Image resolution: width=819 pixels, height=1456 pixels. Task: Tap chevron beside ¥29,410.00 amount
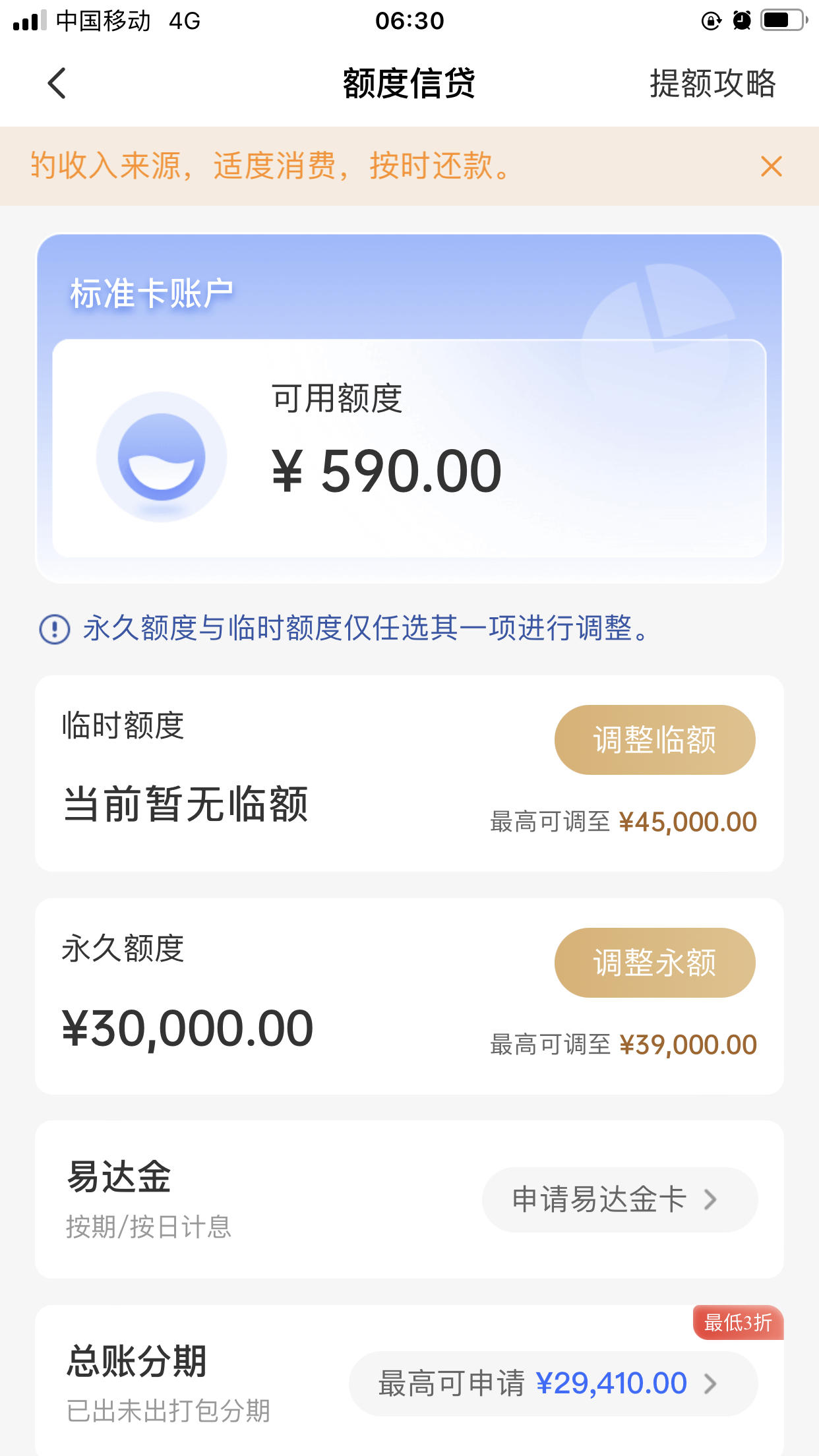(710, 1383)
